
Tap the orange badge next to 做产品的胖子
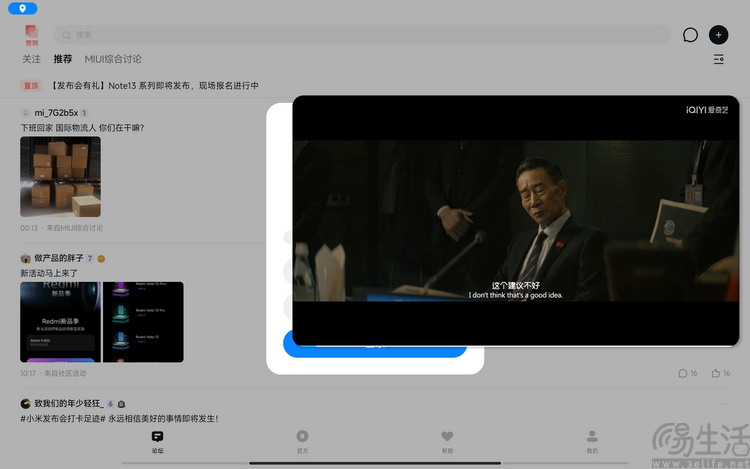click(x=101, y=259)
